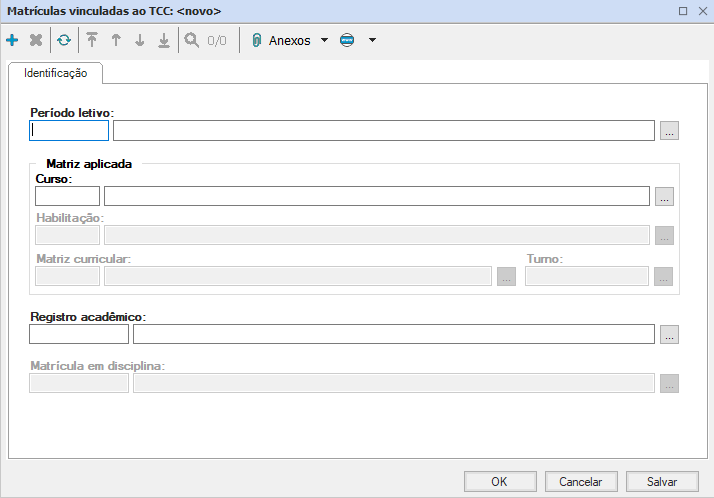
Task: Click the refresh icon in toolbar
Action: pyautogui.click(x=64, y=41)
